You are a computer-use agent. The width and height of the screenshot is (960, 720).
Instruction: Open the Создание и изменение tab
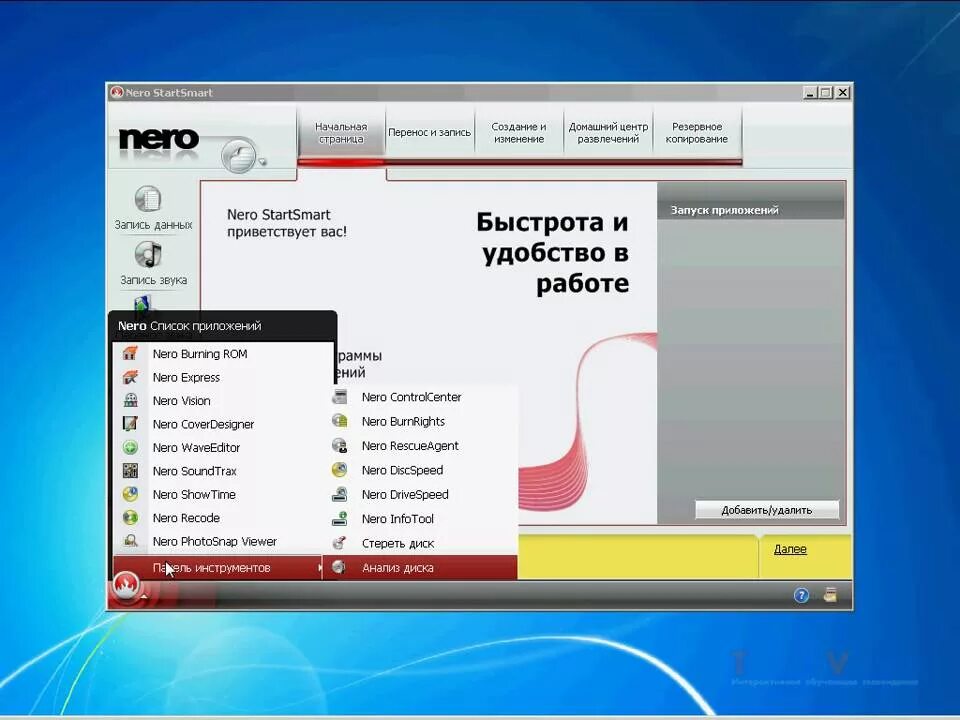(519, 133)
